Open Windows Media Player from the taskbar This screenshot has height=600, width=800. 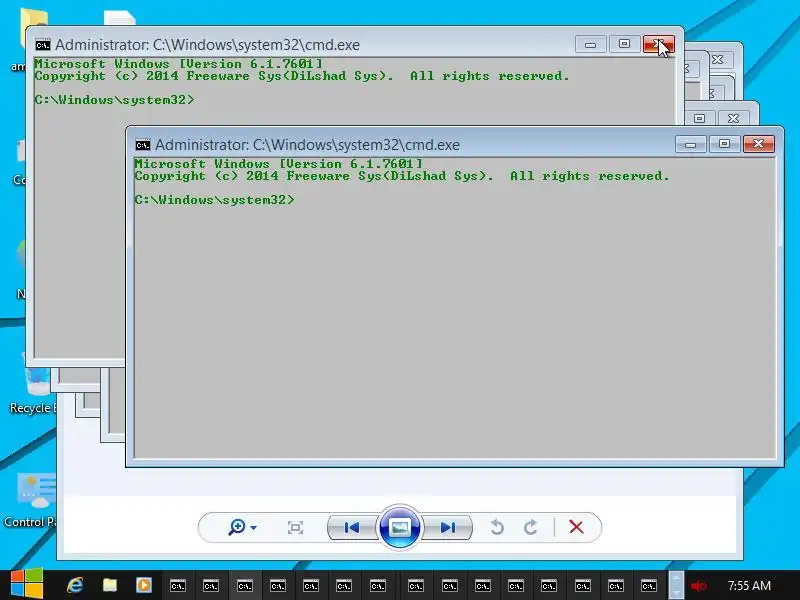pos(143,585)
